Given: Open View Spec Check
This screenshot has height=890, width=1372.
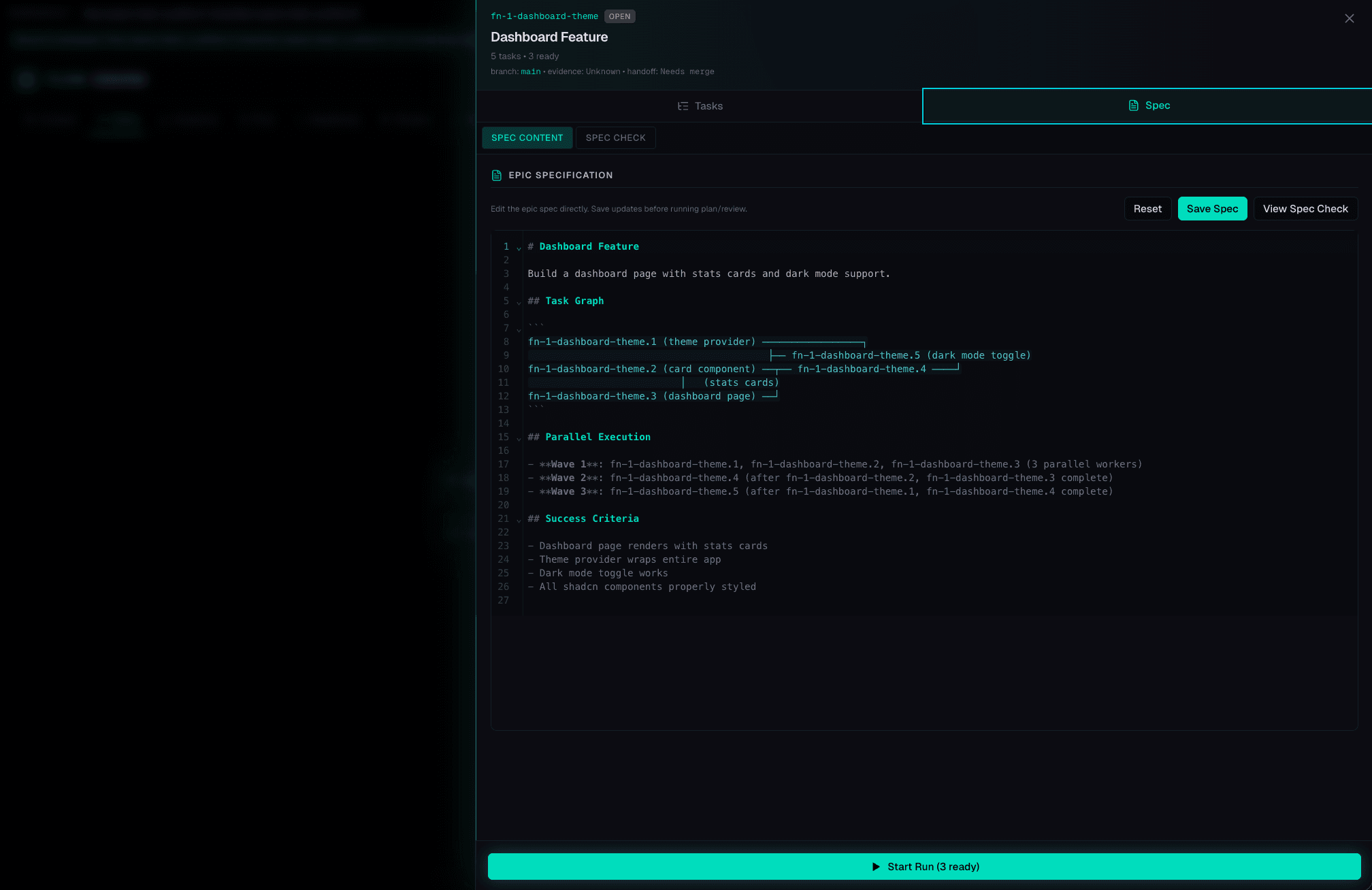Looking at the screenshot, I should pyautogui.click(x=1305, y=209).
